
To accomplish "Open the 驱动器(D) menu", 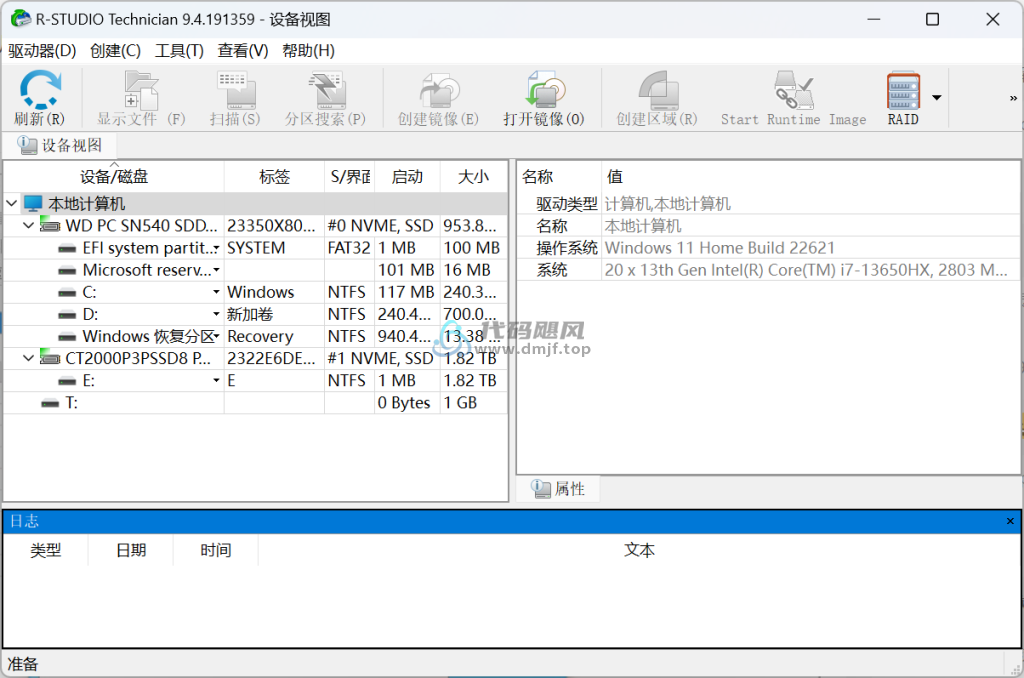I will point(42,51).
